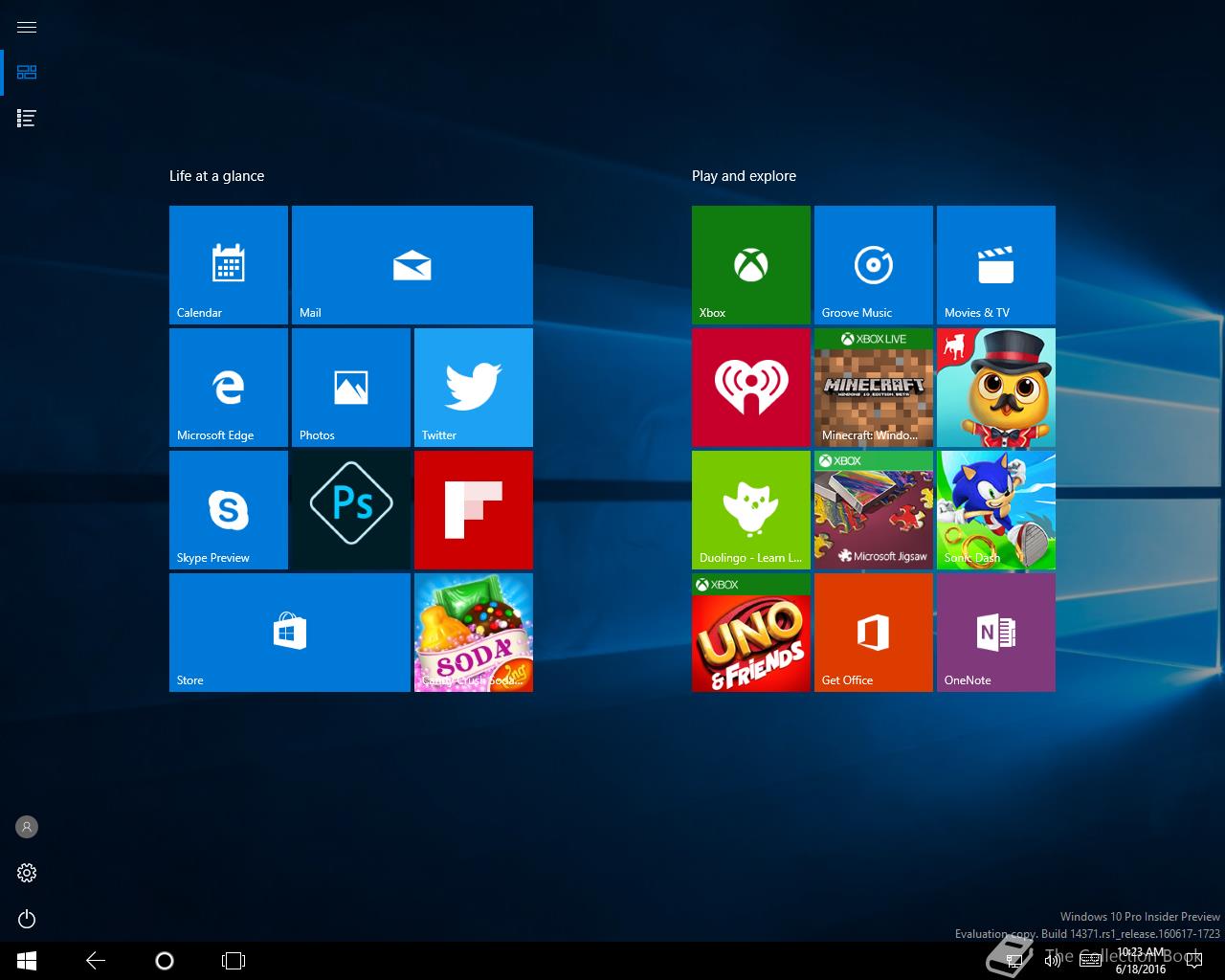Open the user account menu
The width and height of the screenshot is (1225, 980).
27,827
